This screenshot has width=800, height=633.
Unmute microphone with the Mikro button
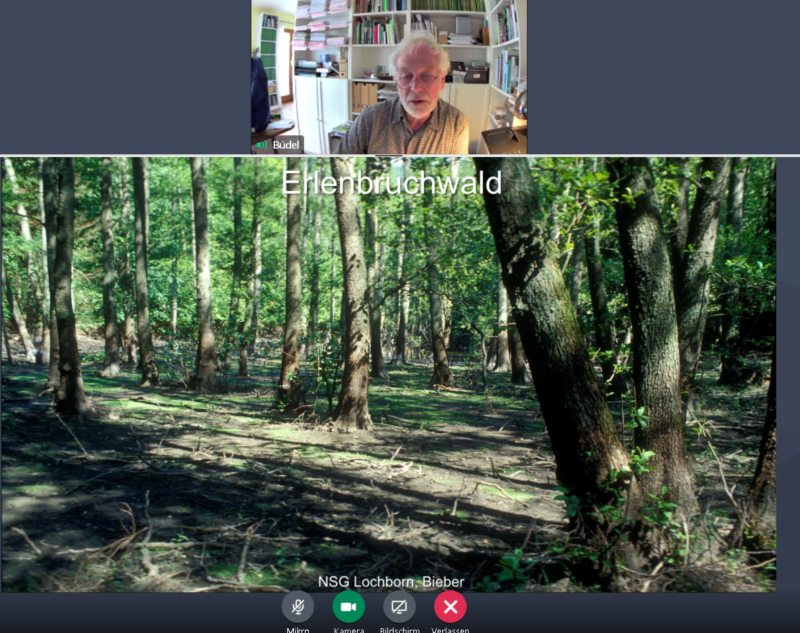pyautogui.click(x=297, y=607)
